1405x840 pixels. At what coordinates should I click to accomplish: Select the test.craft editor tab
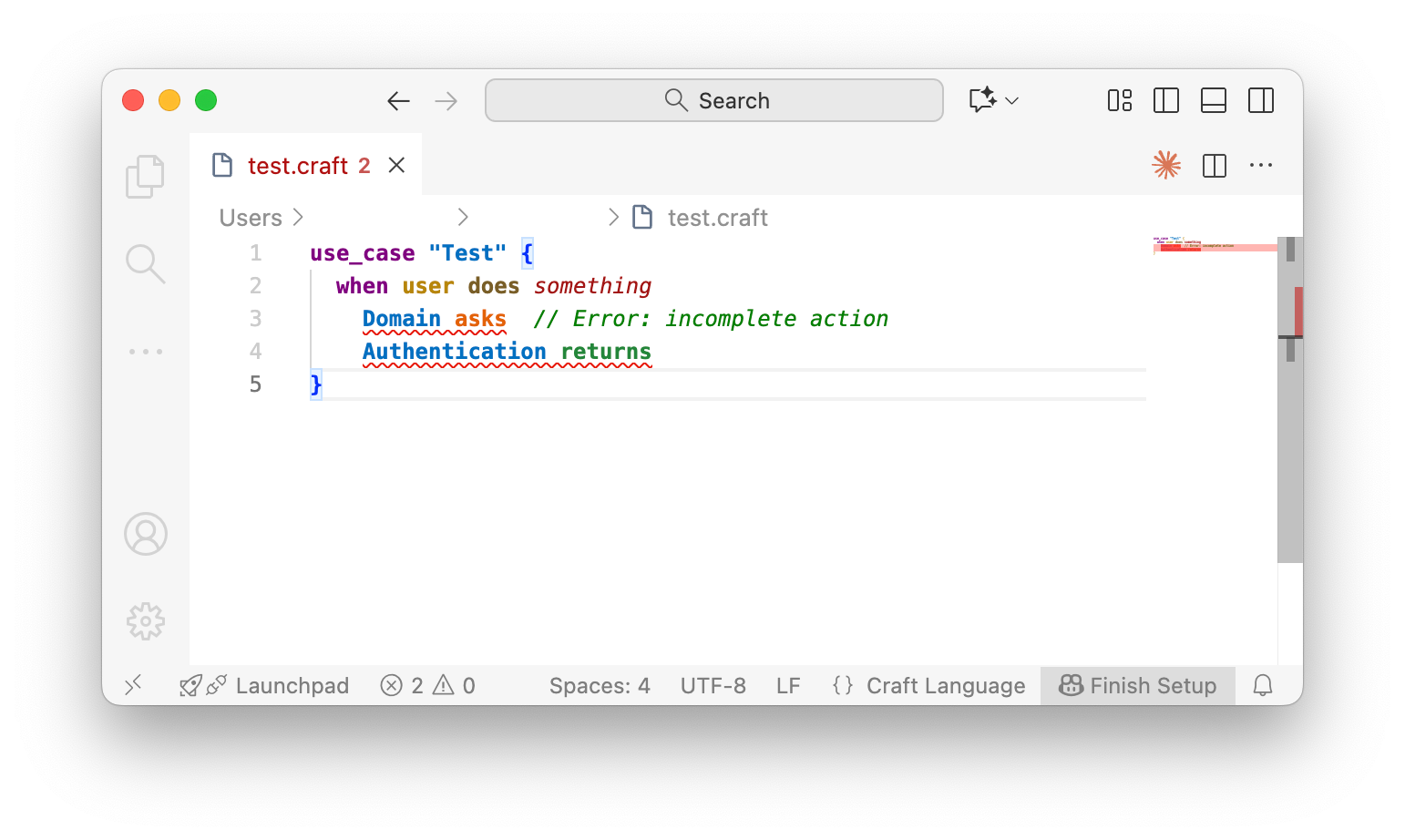click(306, 165)
